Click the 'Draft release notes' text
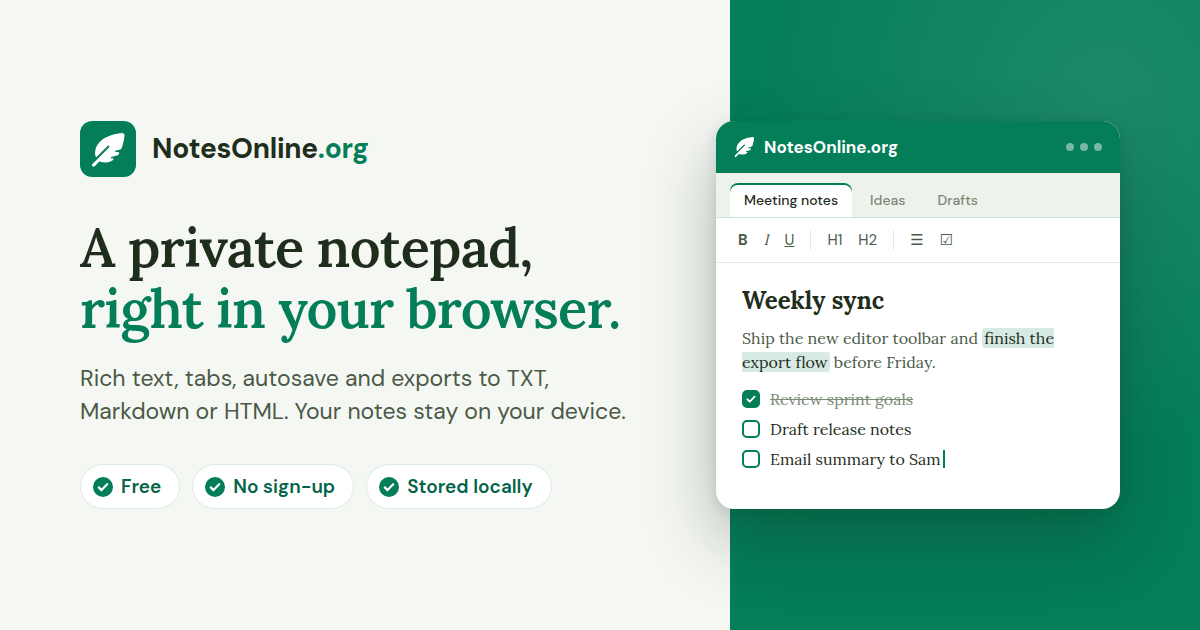 [x=840, y=430]
